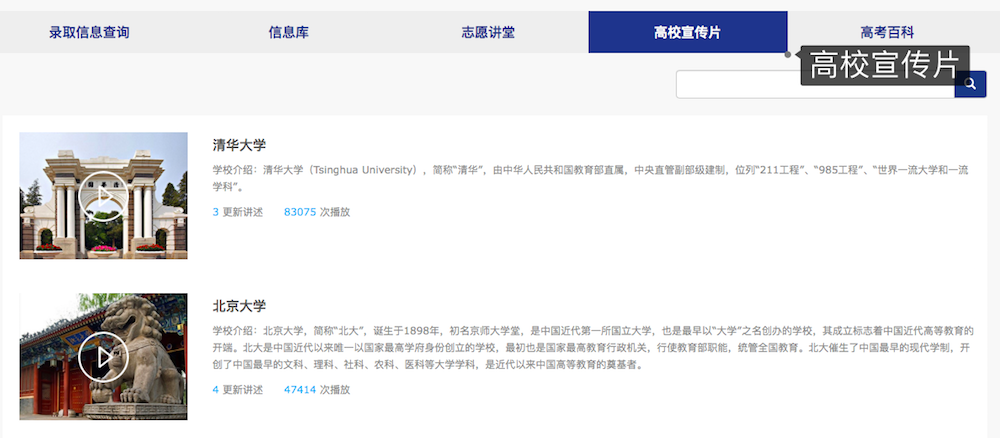Screen dimensions: 1000x438
Task: Click the stone lion thumbnail's red wall
Action: (40, 370)
